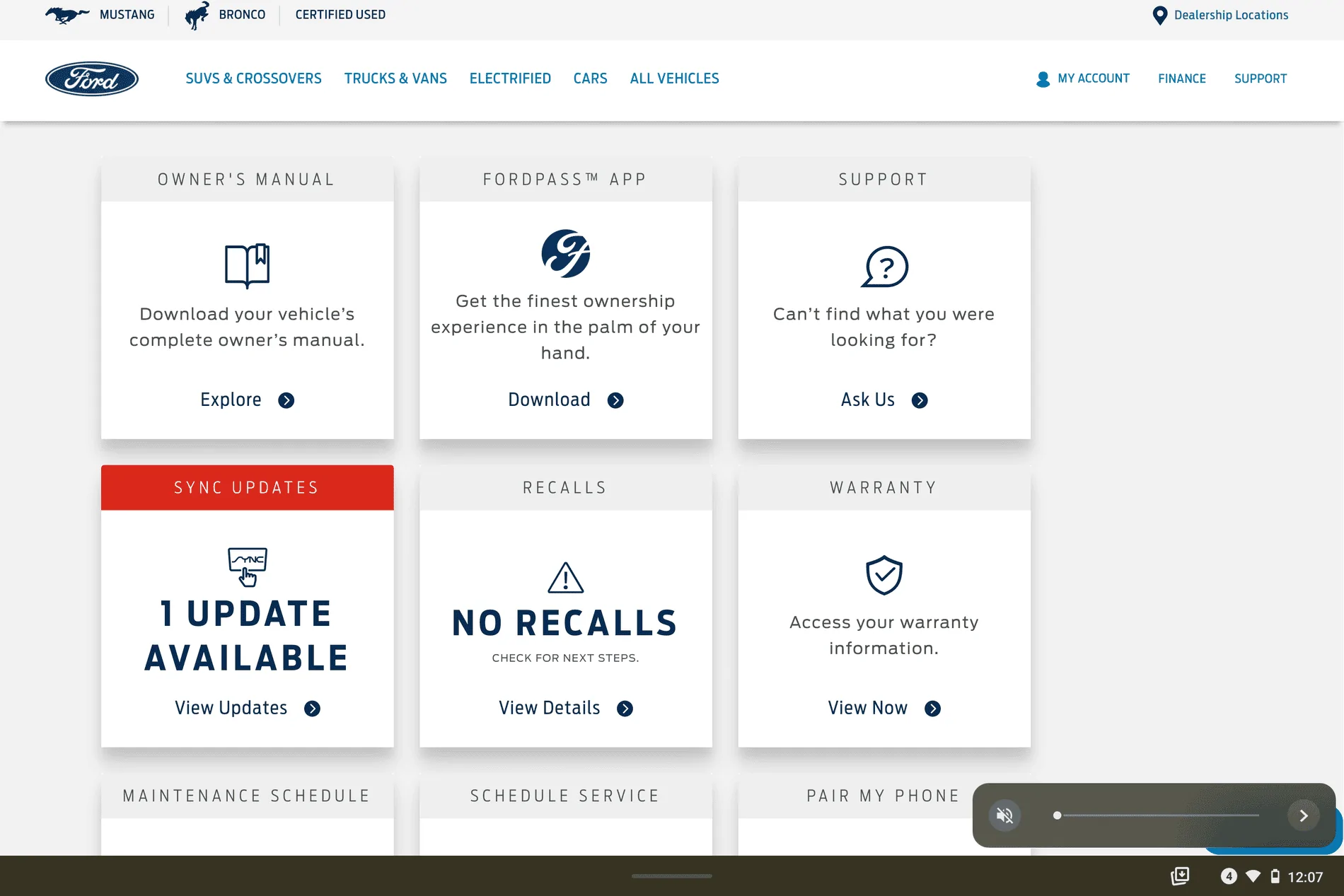Open the notification count badge
The image size is (1344, 896).
coord(1229,876)
